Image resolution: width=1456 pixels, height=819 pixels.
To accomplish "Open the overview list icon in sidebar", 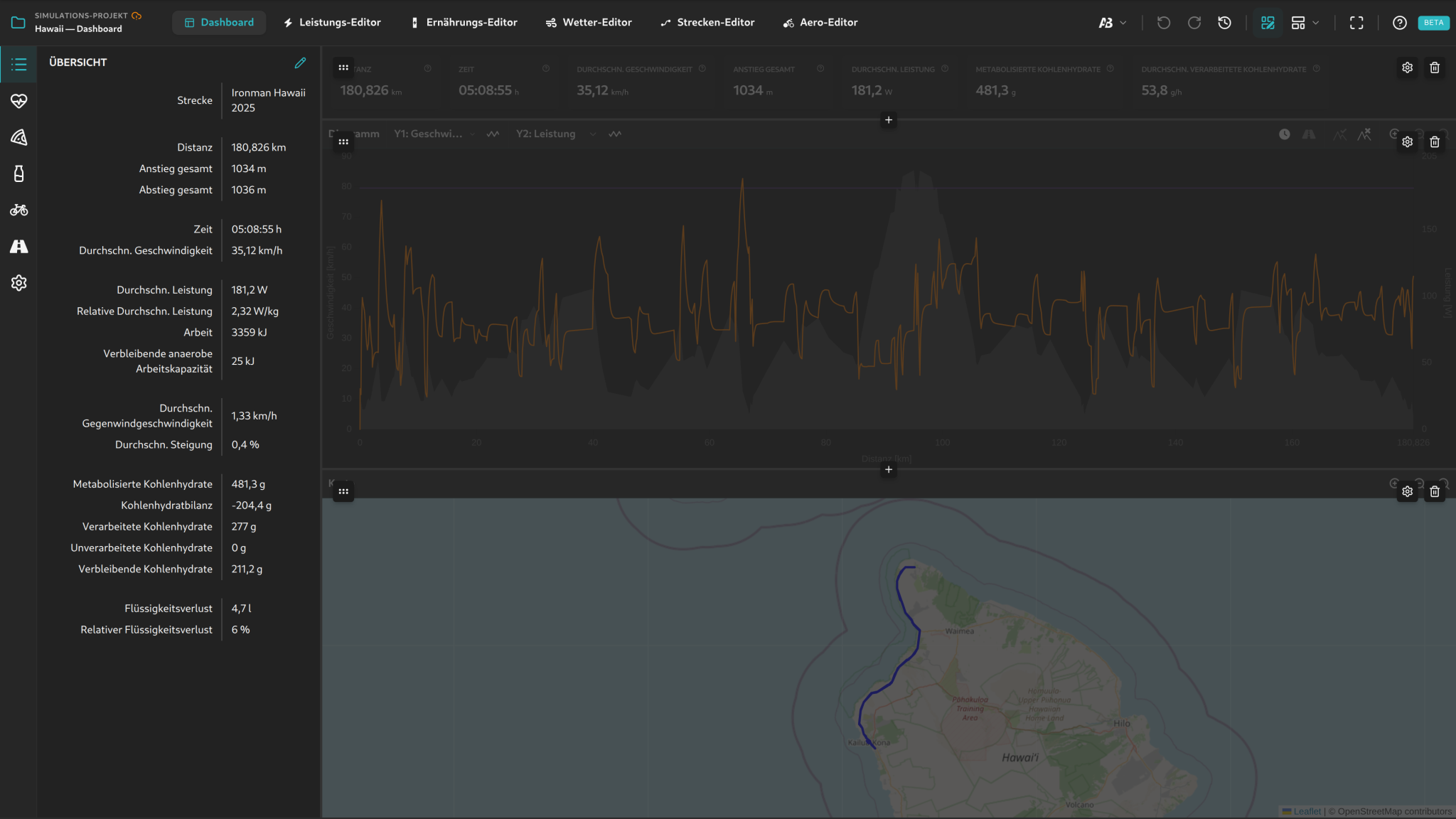I will coord(18,65).
